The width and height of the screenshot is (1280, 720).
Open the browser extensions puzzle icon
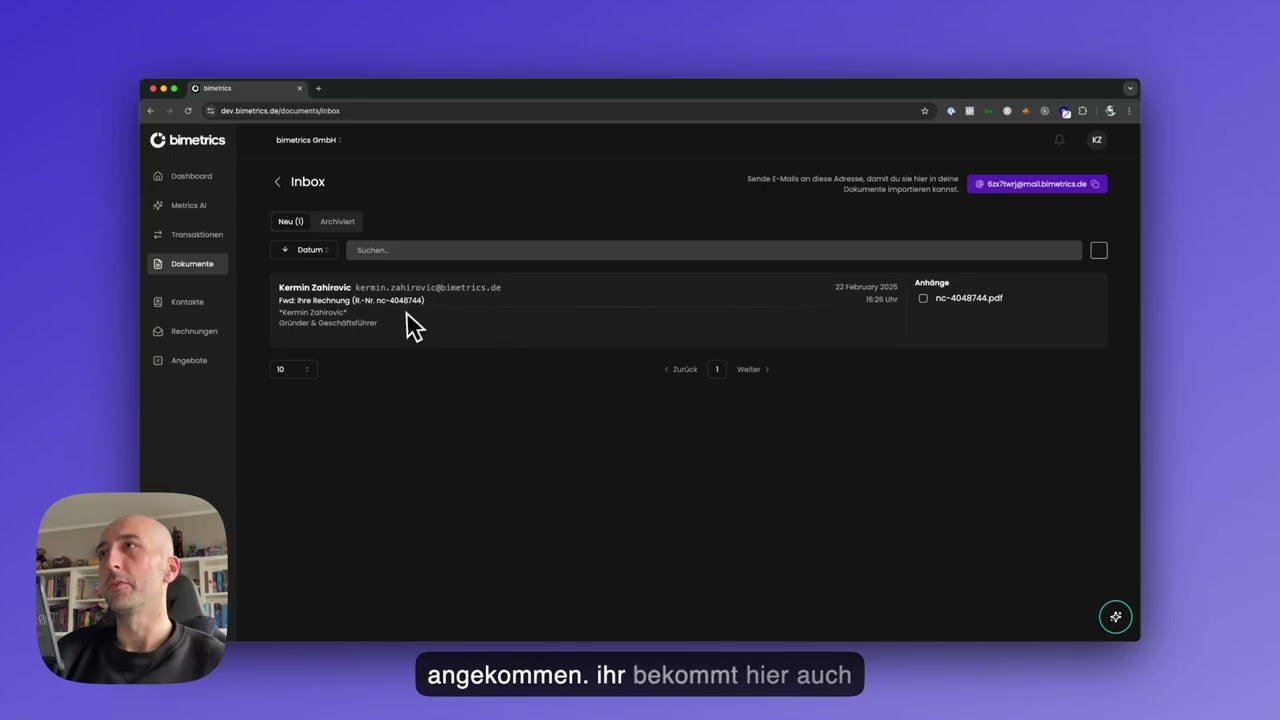(1082, 111)
